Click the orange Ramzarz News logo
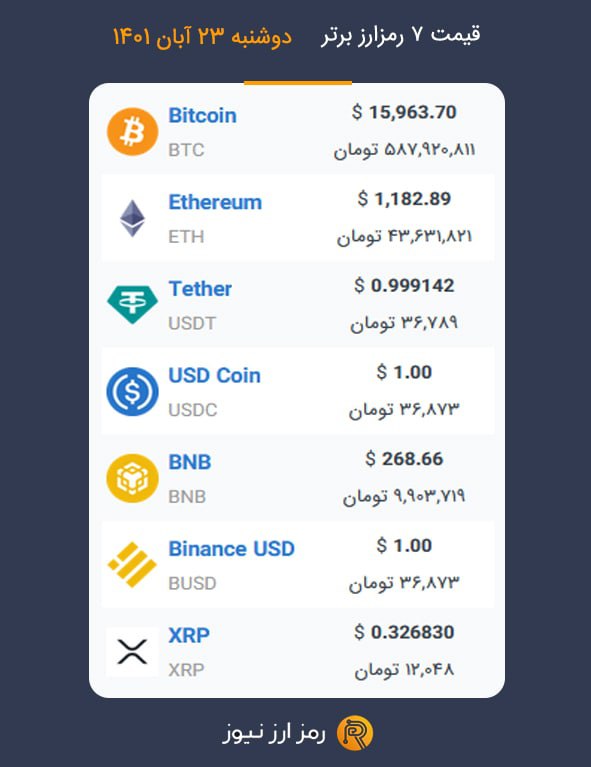591x767 pixels. coord(355,733)
